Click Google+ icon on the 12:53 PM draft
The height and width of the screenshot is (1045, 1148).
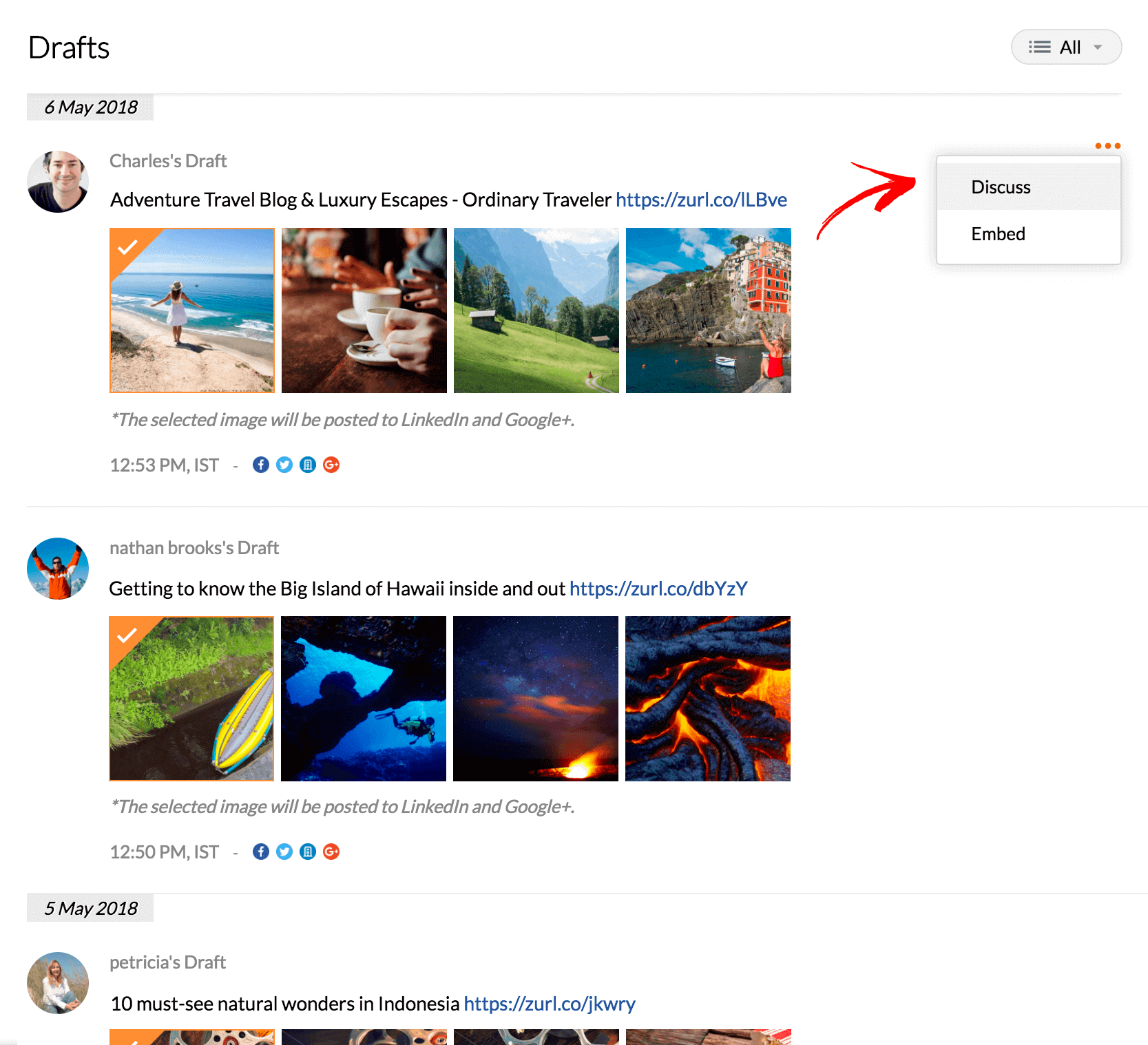pyautogui.click(x=331, y=465)
